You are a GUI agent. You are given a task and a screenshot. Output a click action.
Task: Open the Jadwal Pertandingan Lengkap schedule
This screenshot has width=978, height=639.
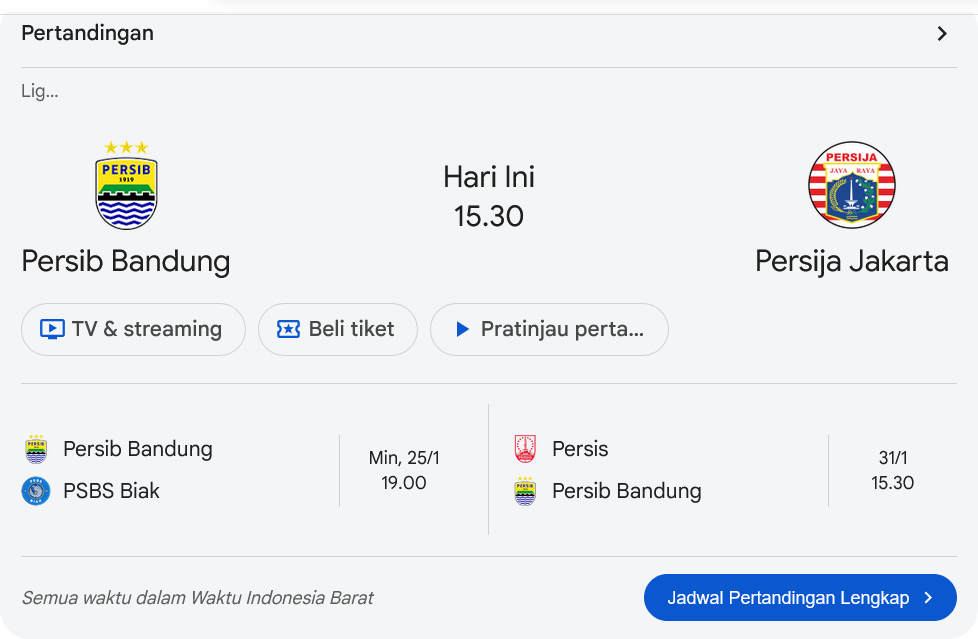800,598
